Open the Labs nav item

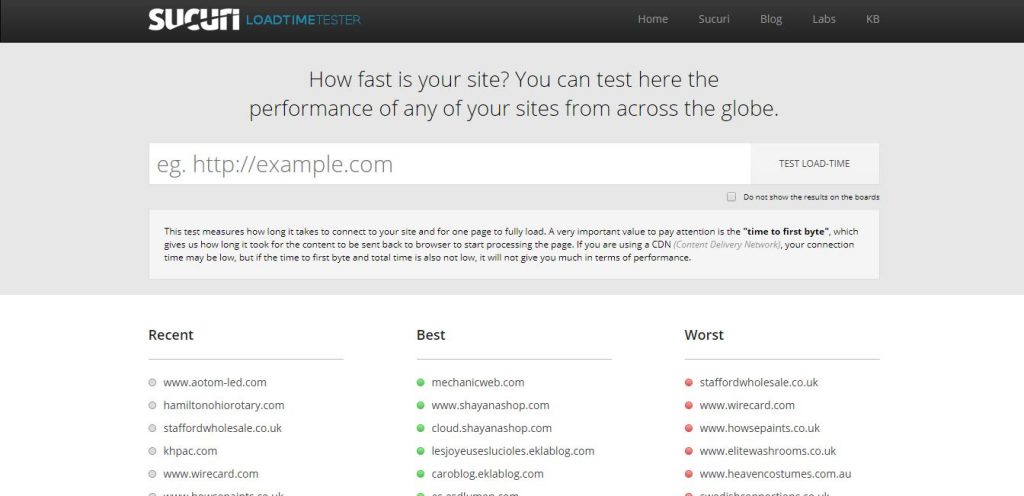(824, 19)
